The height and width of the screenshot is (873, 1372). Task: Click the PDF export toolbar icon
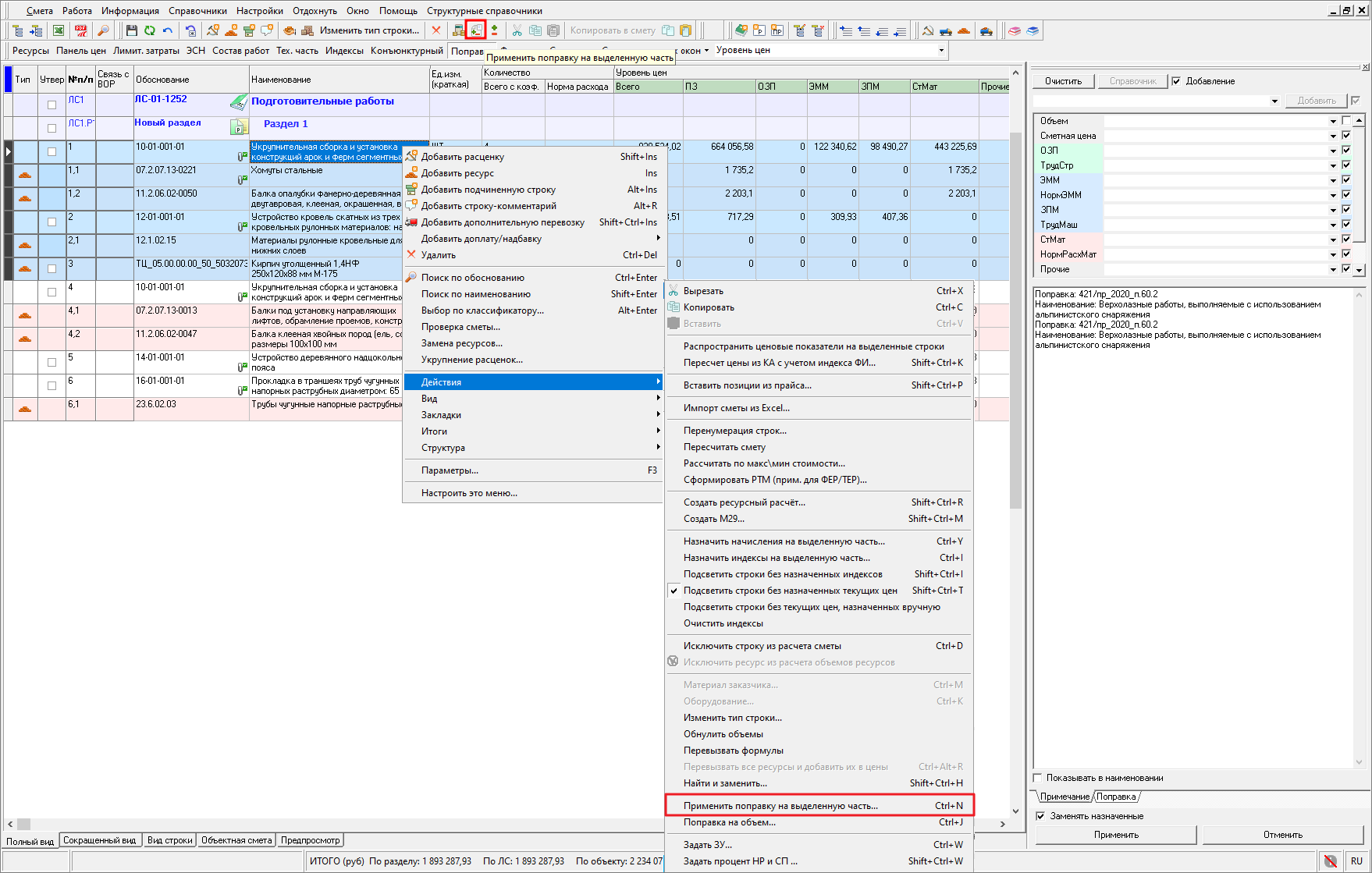[81, 30]
